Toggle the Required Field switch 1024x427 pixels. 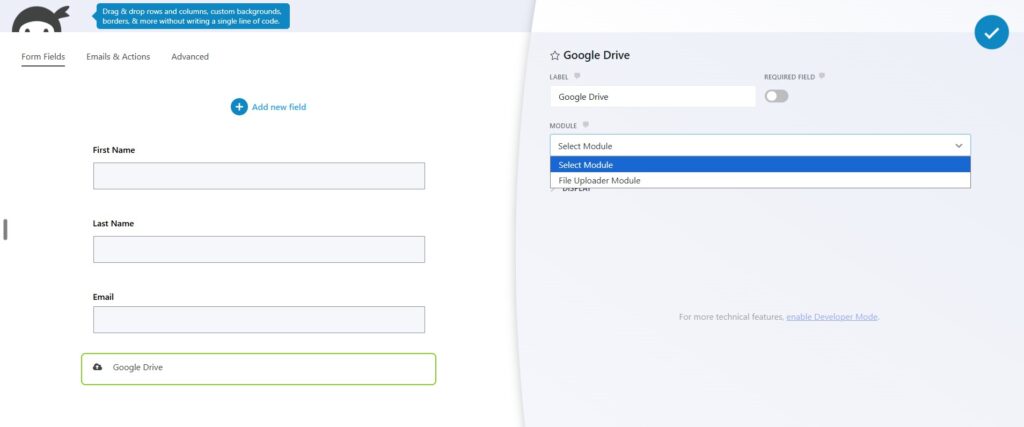coord(776,96)
